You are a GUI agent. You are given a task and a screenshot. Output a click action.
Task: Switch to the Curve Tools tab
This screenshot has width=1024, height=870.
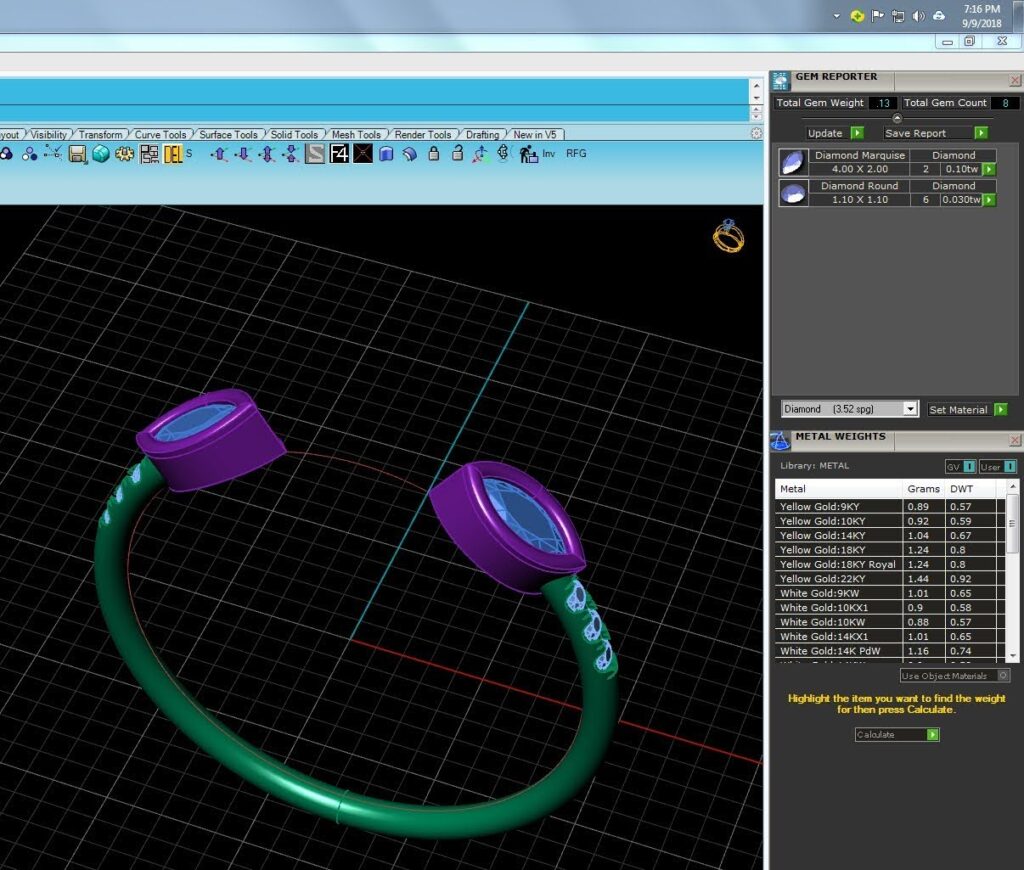click(x=161, y=135)
